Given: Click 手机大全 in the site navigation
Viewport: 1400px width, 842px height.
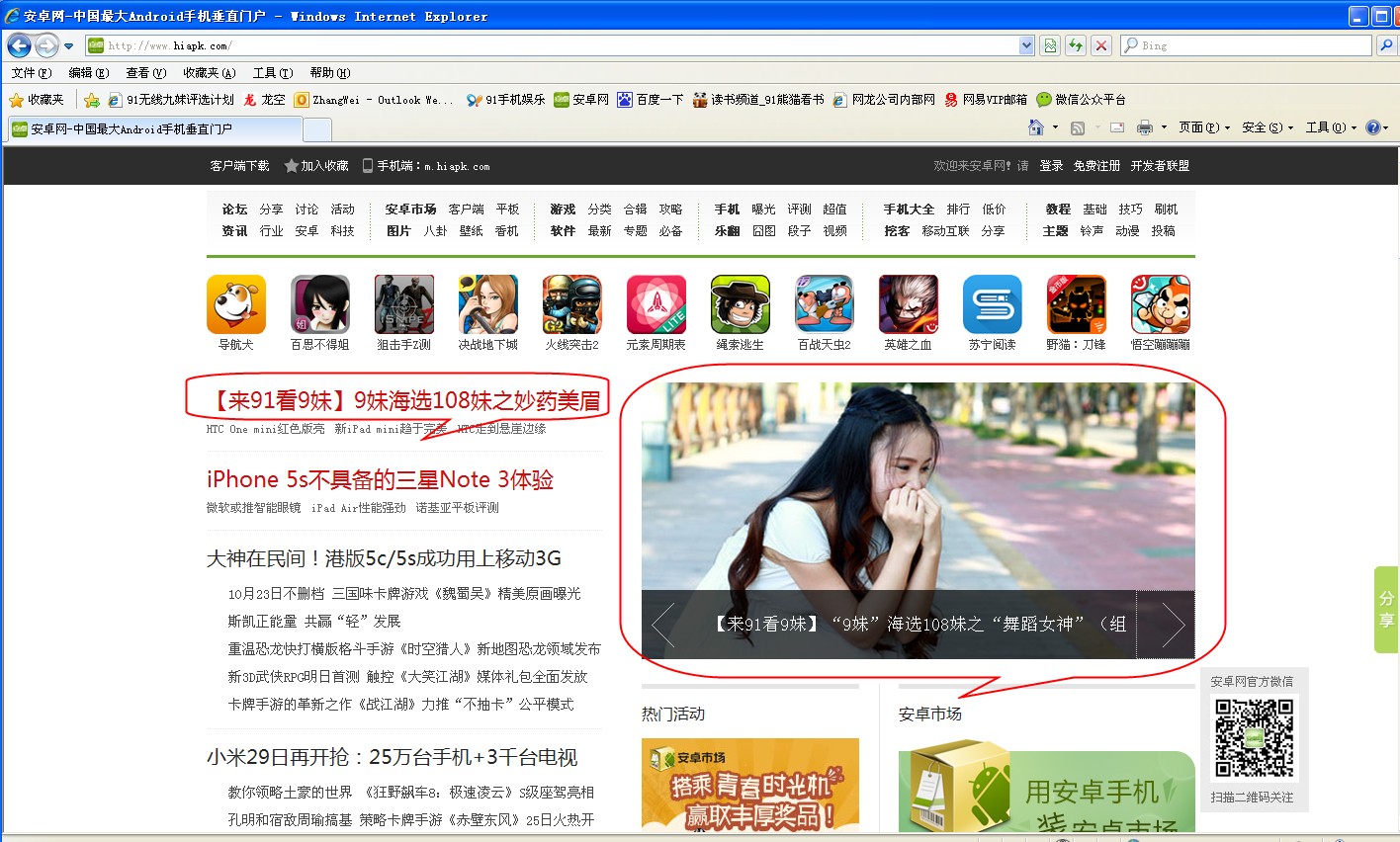Looking at the screenshot, I should (x=909, y=210).
